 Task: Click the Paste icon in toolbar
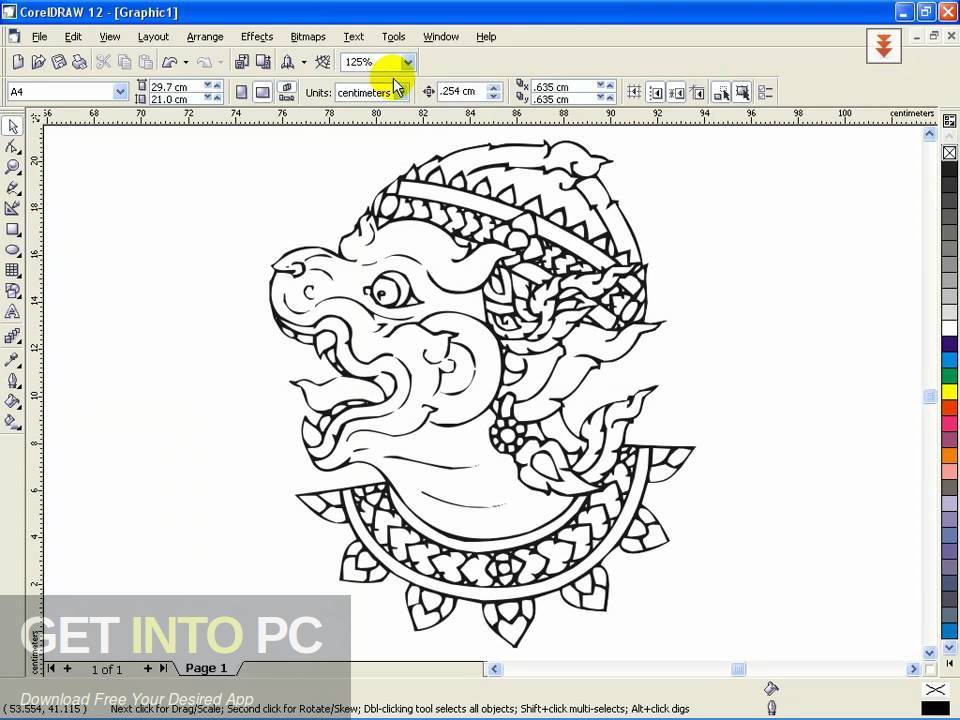(x=146, y=61)
